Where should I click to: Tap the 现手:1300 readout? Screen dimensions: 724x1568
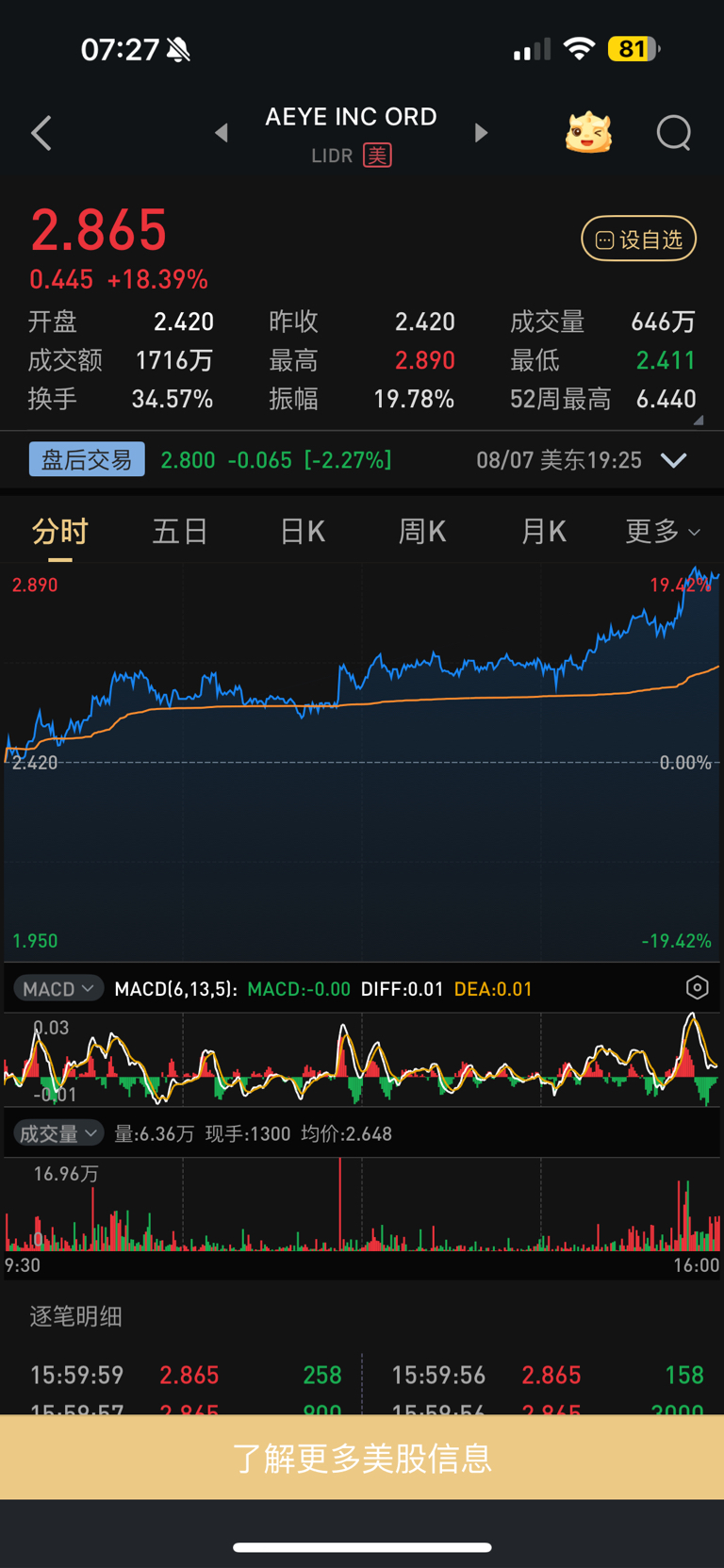point(248,1133)
